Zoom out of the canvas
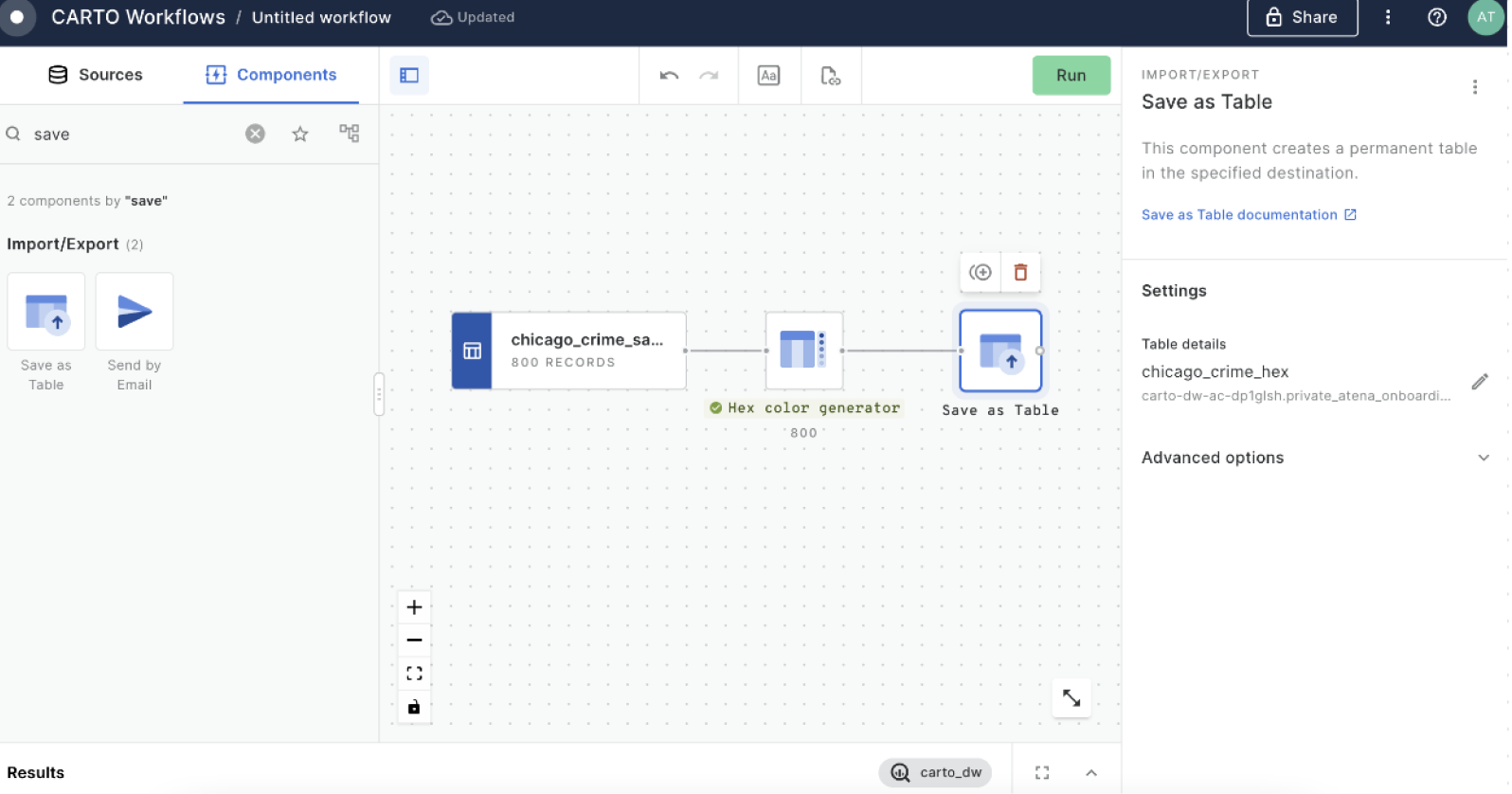The height and width of the screenshot is (794, 1512). coord(414,641)
